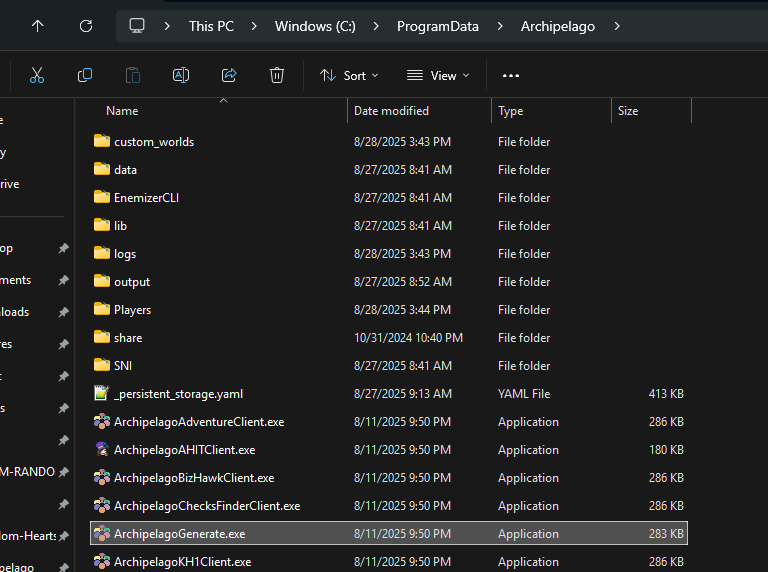This screenshot has height=572, width=768.
Task: Click Players folder date 8/28/2025 3:44 PM
Action: [x=402, y=310]
